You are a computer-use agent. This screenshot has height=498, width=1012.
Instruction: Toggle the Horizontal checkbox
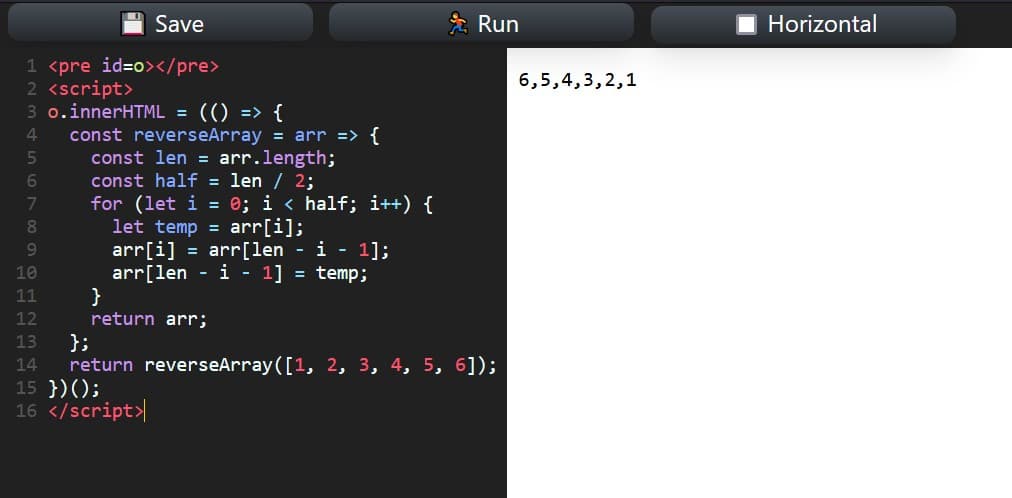(747, 25)
